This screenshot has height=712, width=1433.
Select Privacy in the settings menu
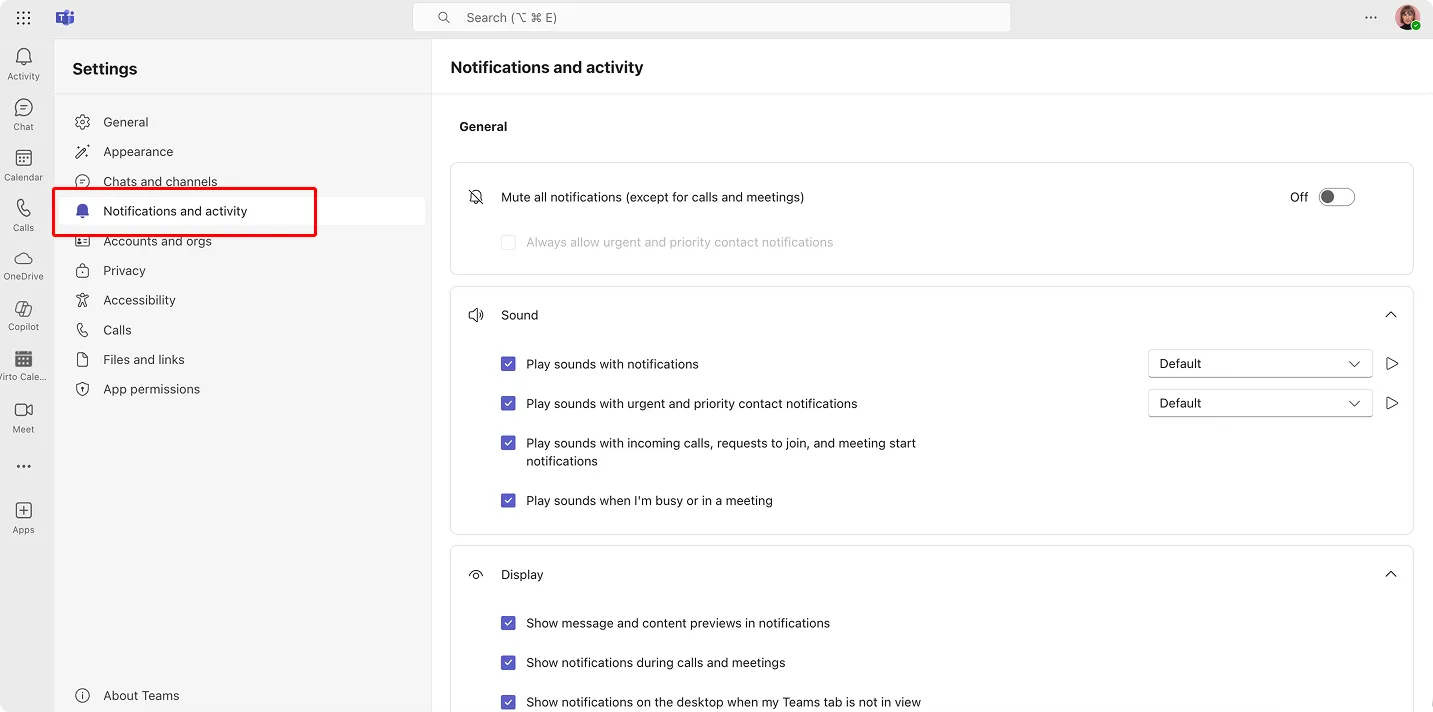coord(126,270)
